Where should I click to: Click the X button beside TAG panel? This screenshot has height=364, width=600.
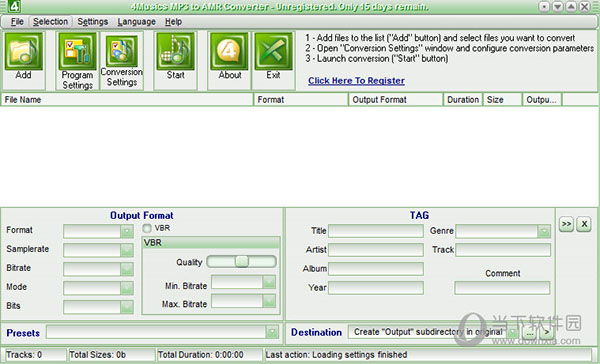(x=584, y=224)
